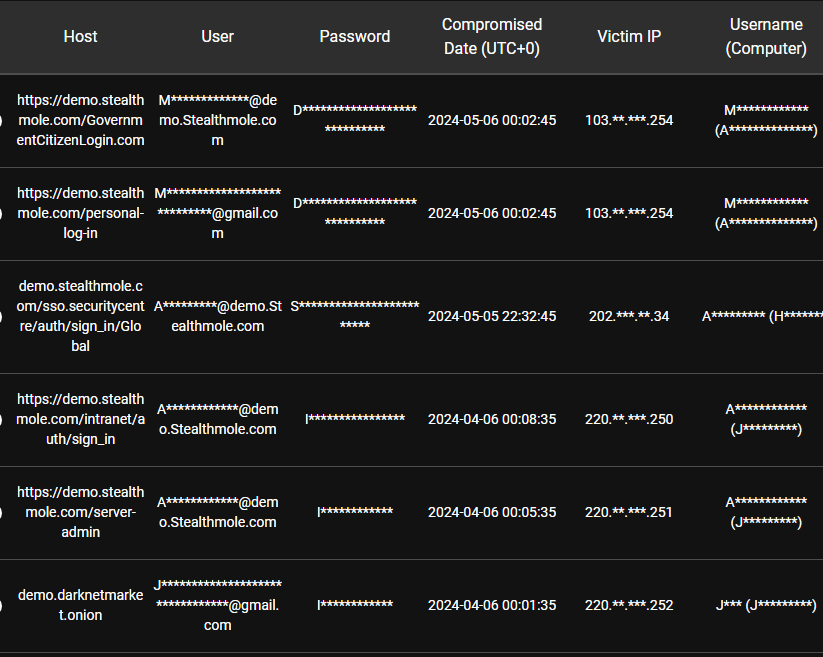The width and height of the screenshot is (823, 657).
Task: Click user M*************@demo.Stealthmole.com
Action: (217, 120)
